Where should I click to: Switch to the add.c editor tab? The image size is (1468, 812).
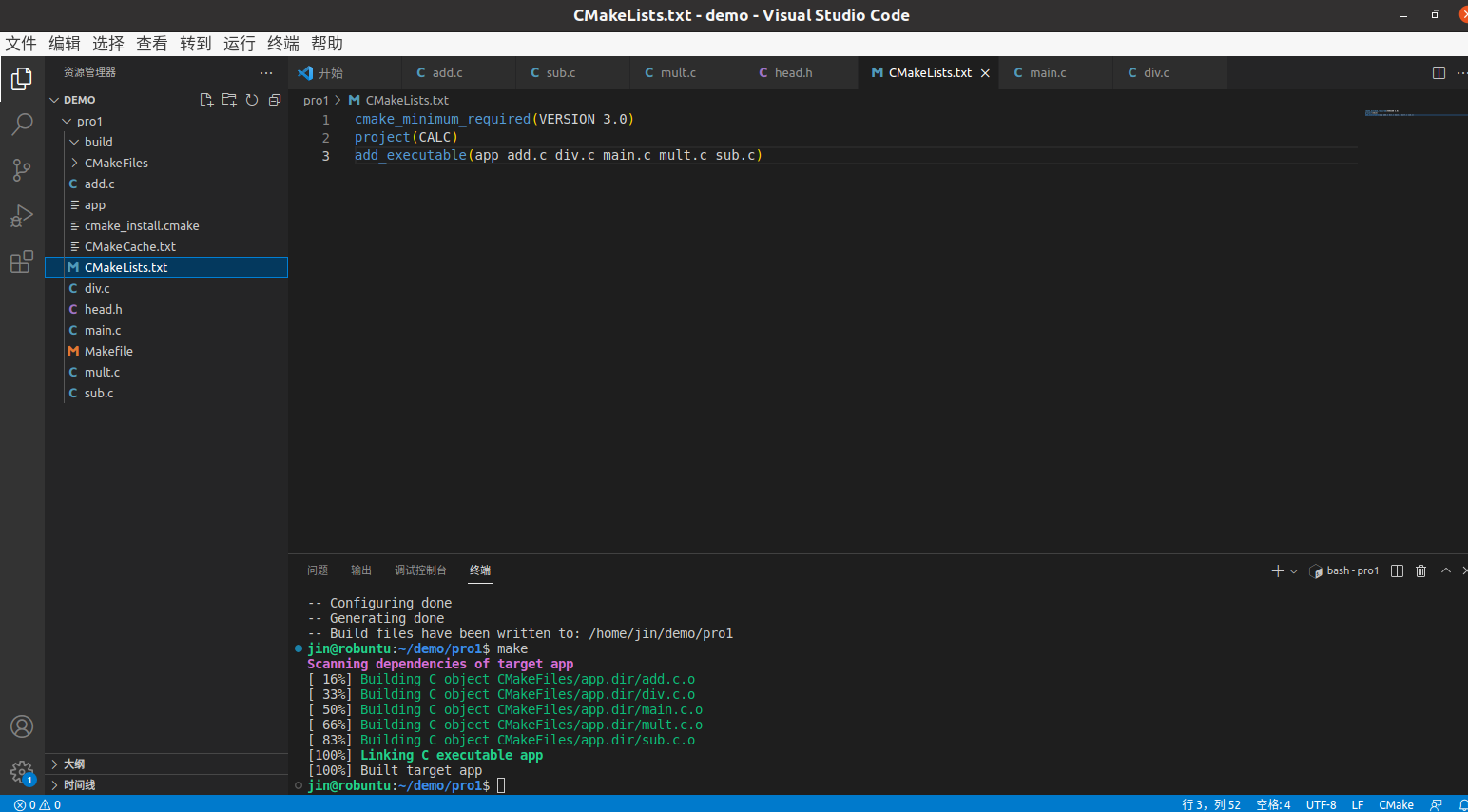click(x=458, y=72)
